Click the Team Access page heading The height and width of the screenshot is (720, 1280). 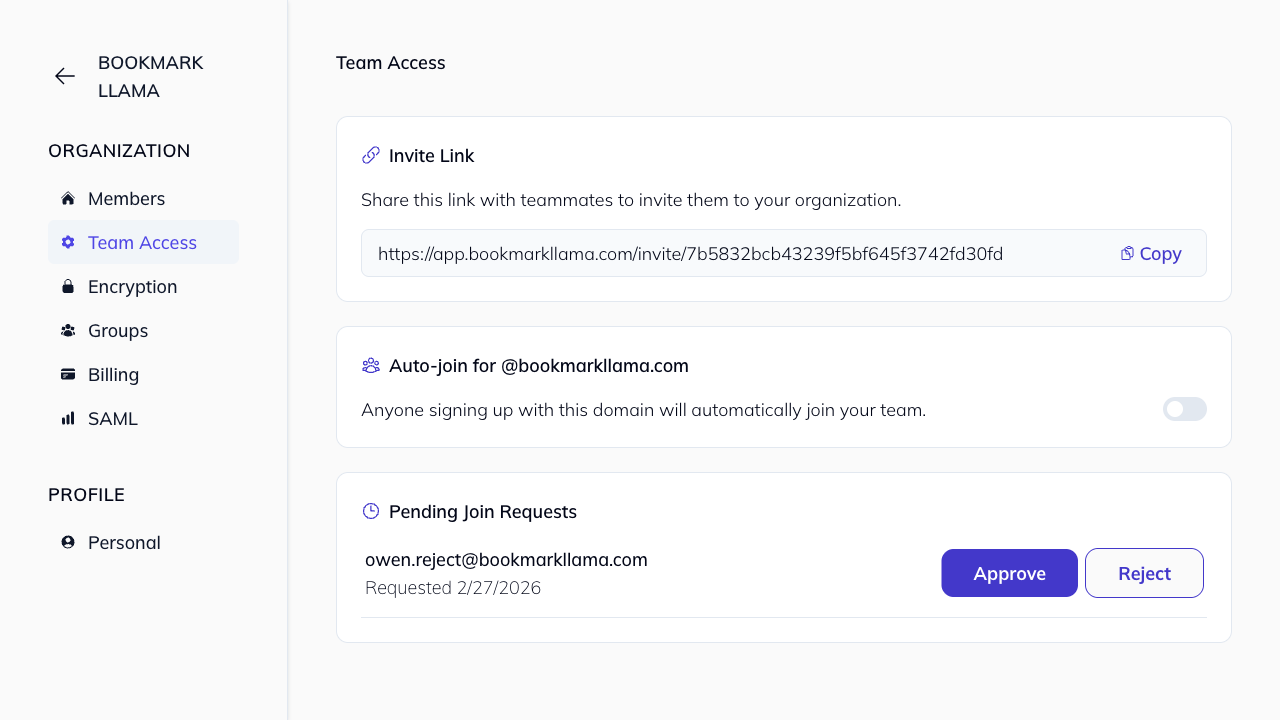click(390, 63)
